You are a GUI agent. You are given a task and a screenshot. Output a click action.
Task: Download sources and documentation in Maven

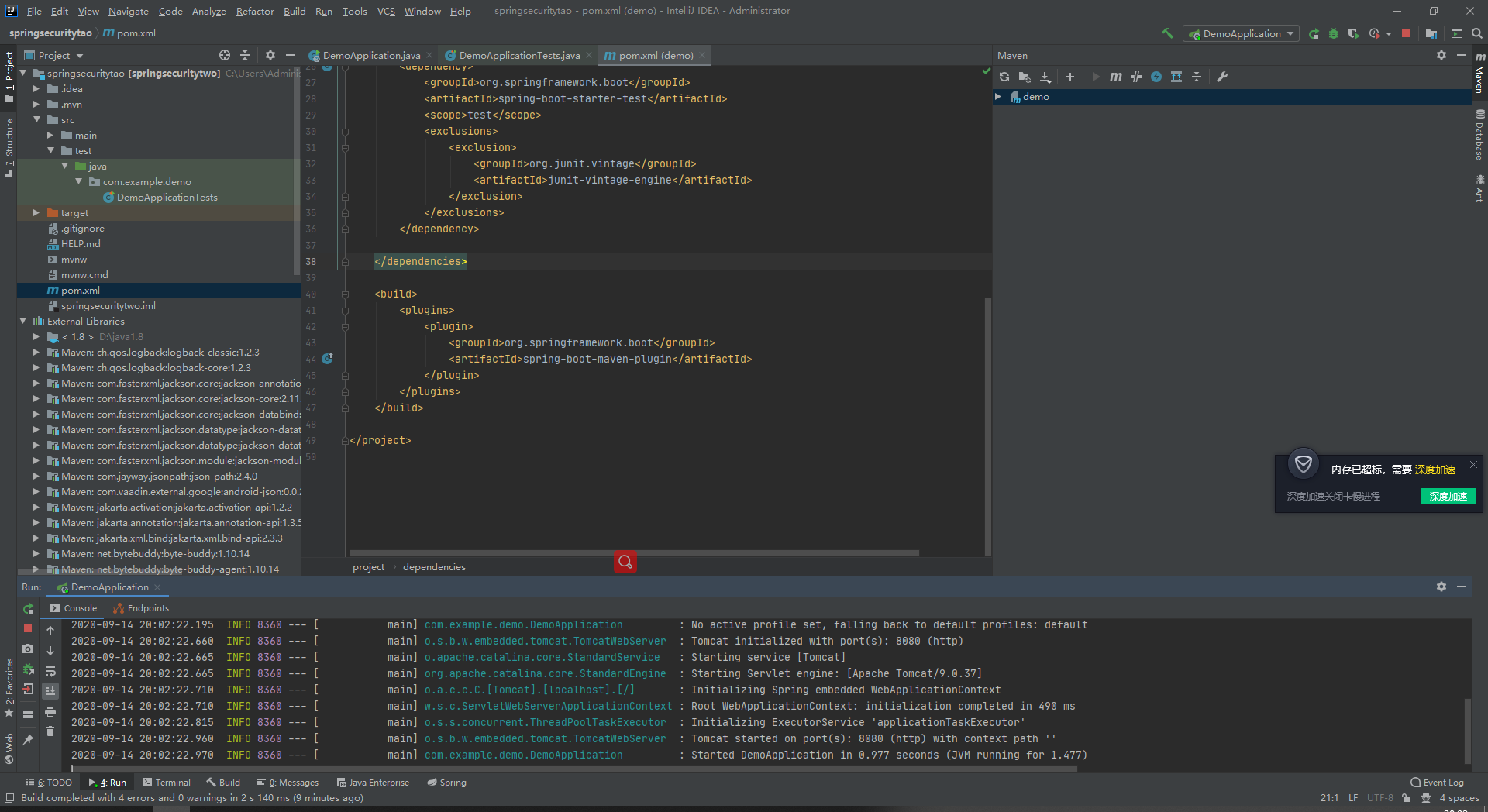point(1045,77)
